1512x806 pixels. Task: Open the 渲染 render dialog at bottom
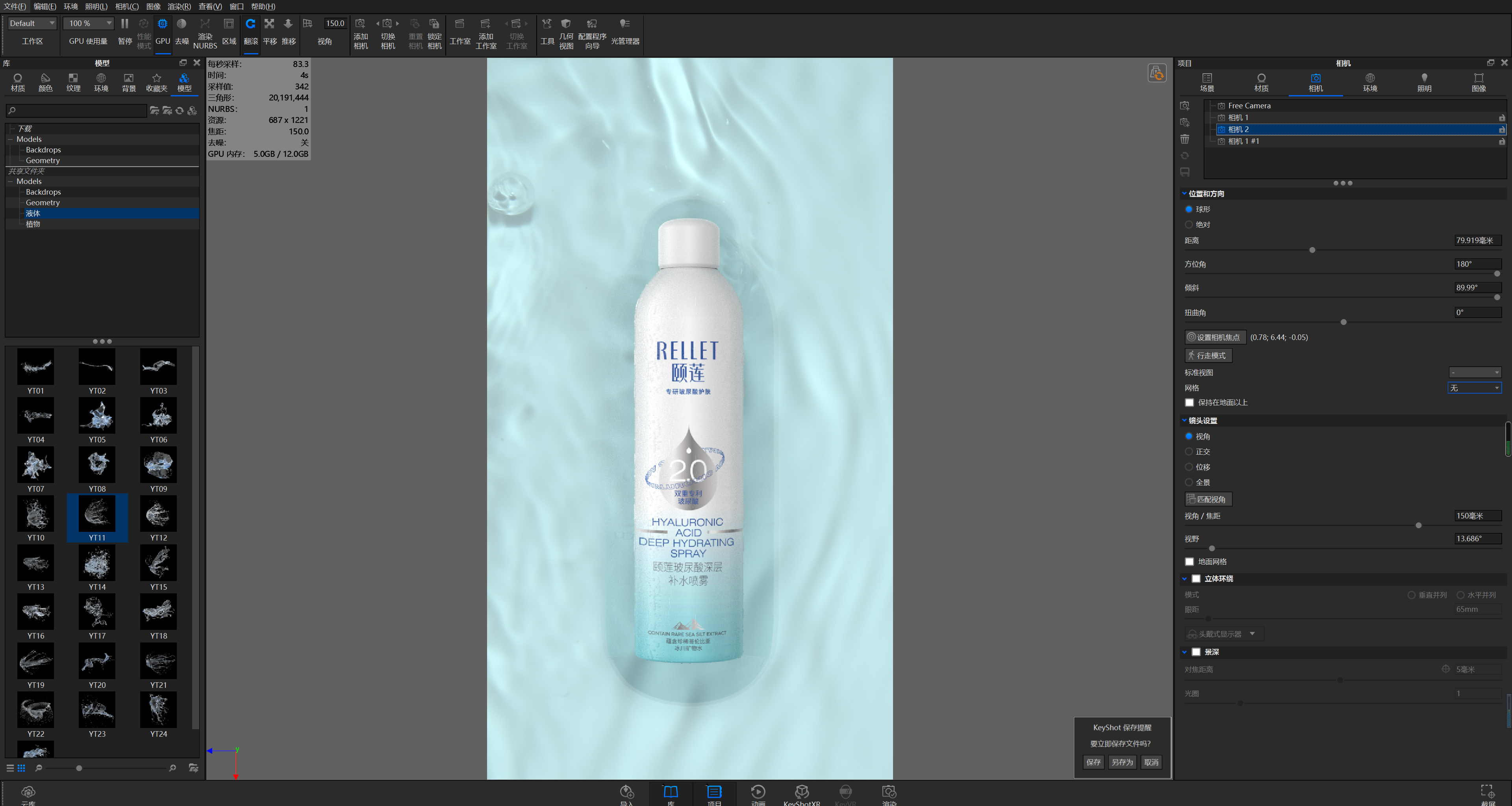889,794
